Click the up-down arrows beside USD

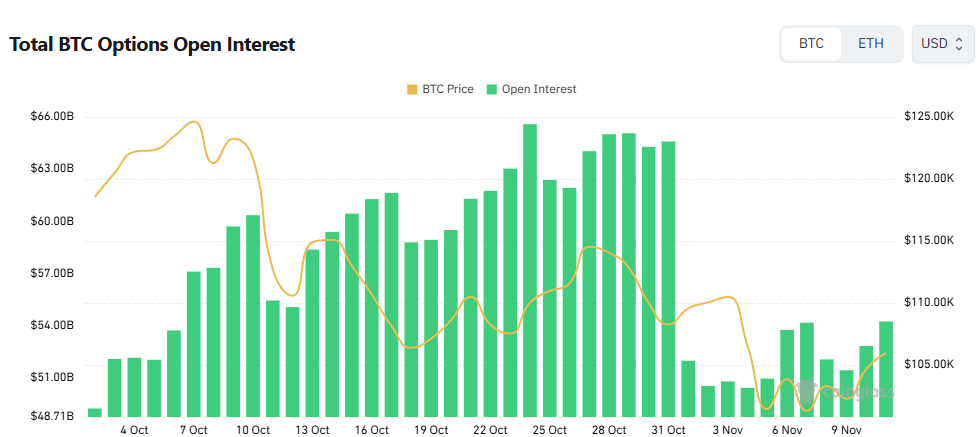pyautogui.click(x=959, y=44)
